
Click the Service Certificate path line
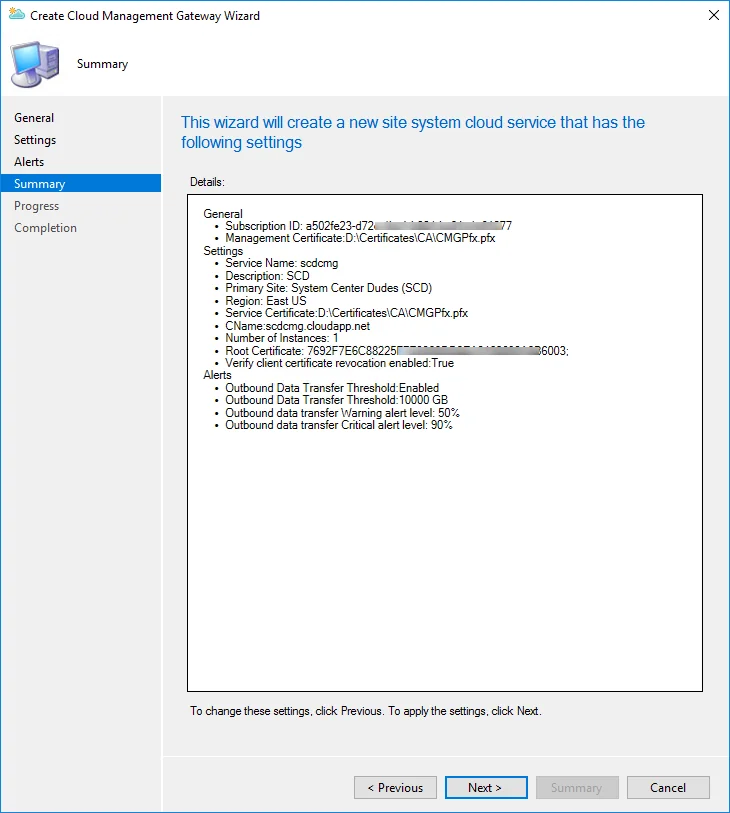tap(346, 313)
